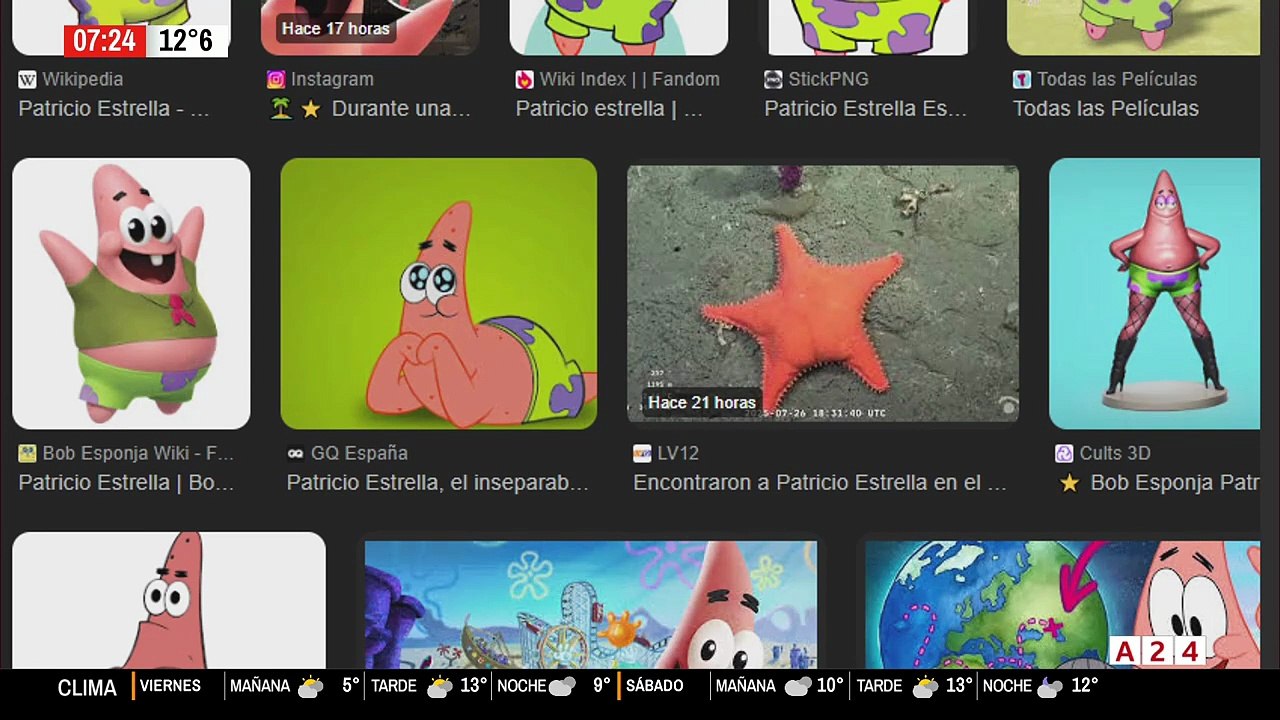
Task: Open the 3D Patrick in green shirt image
Action: (131, 293)
